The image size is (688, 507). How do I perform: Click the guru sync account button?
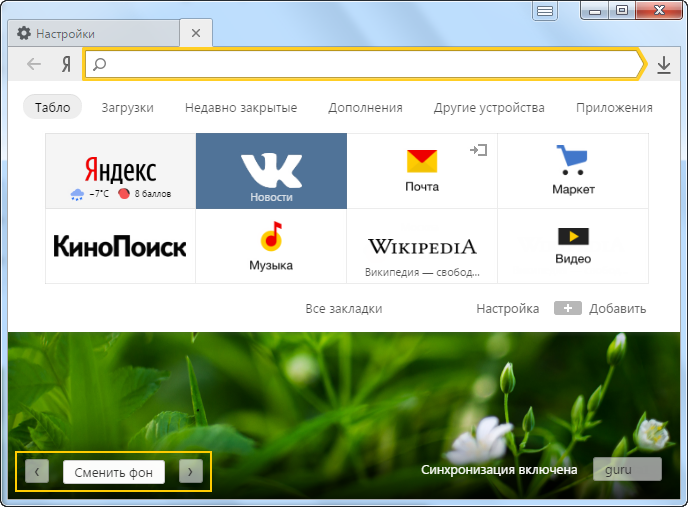(x=627, y=469)
